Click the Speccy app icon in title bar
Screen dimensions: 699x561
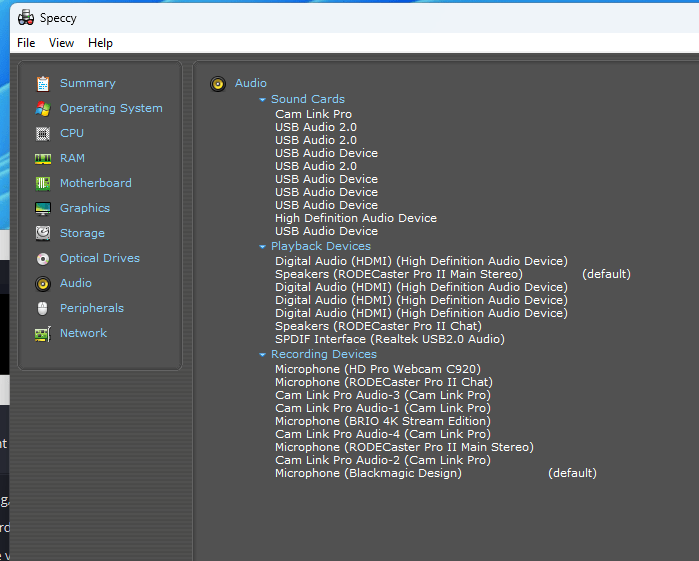[26, 18]
